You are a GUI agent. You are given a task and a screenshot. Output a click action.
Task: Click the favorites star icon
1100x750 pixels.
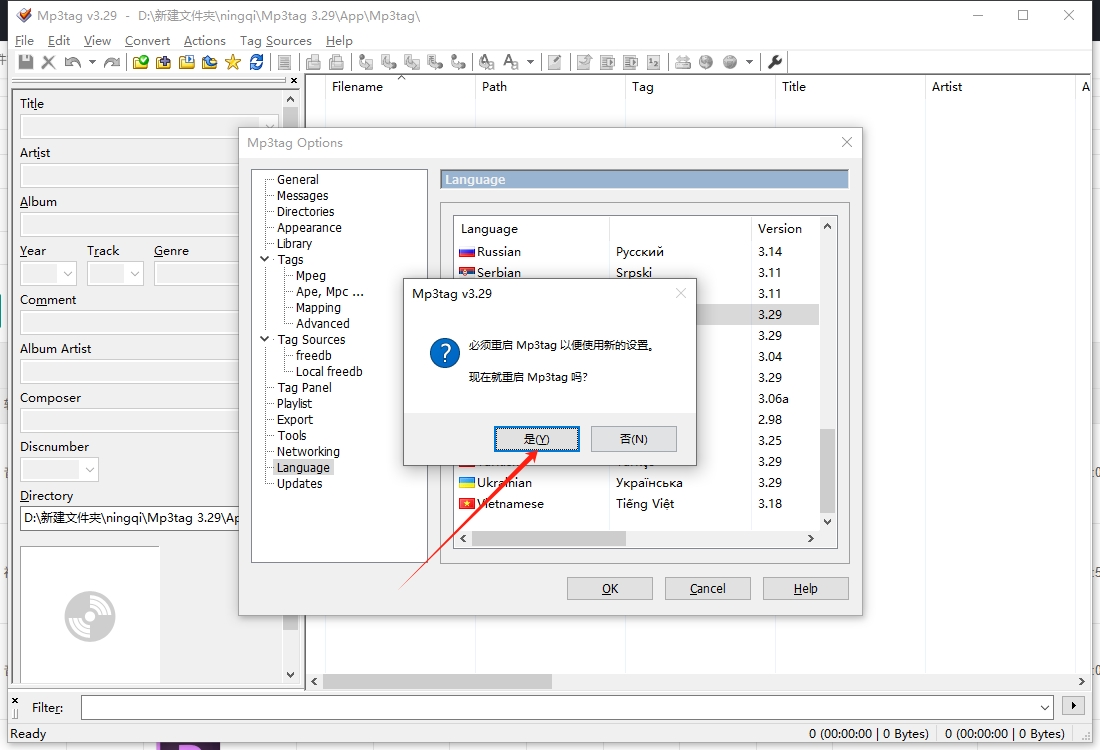click(x=233, y=62)
